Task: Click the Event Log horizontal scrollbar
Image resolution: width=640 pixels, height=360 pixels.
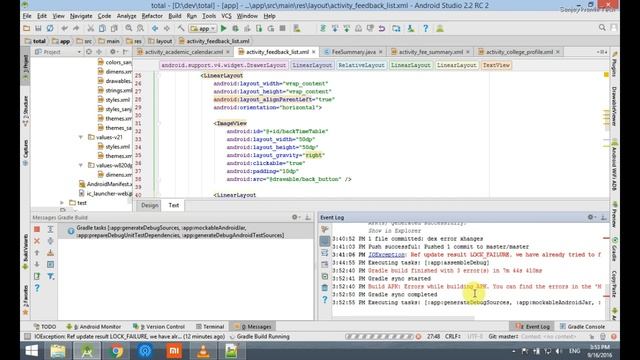Action: click(x=403, y=318)
